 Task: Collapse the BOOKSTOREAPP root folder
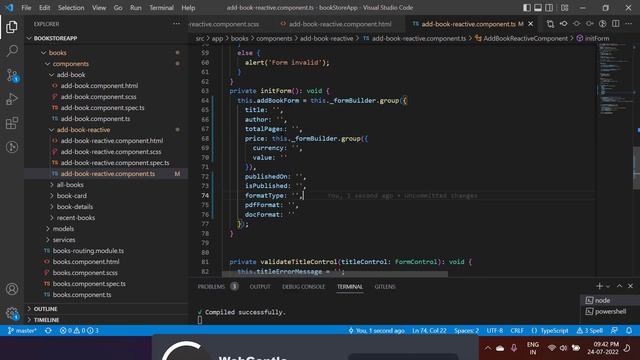pos(56,38)
